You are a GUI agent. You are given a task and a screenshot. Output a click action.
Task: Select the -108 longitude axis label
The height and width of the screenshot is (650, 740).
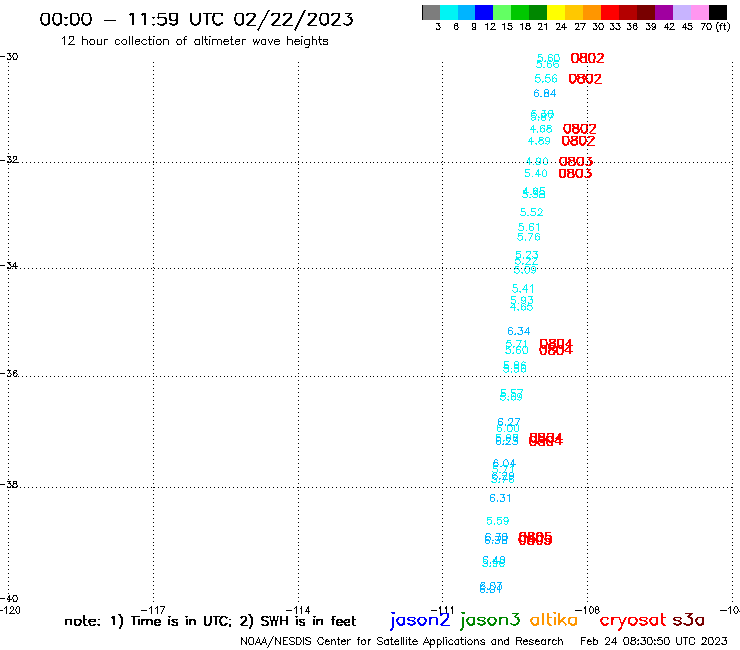[588, 610]
